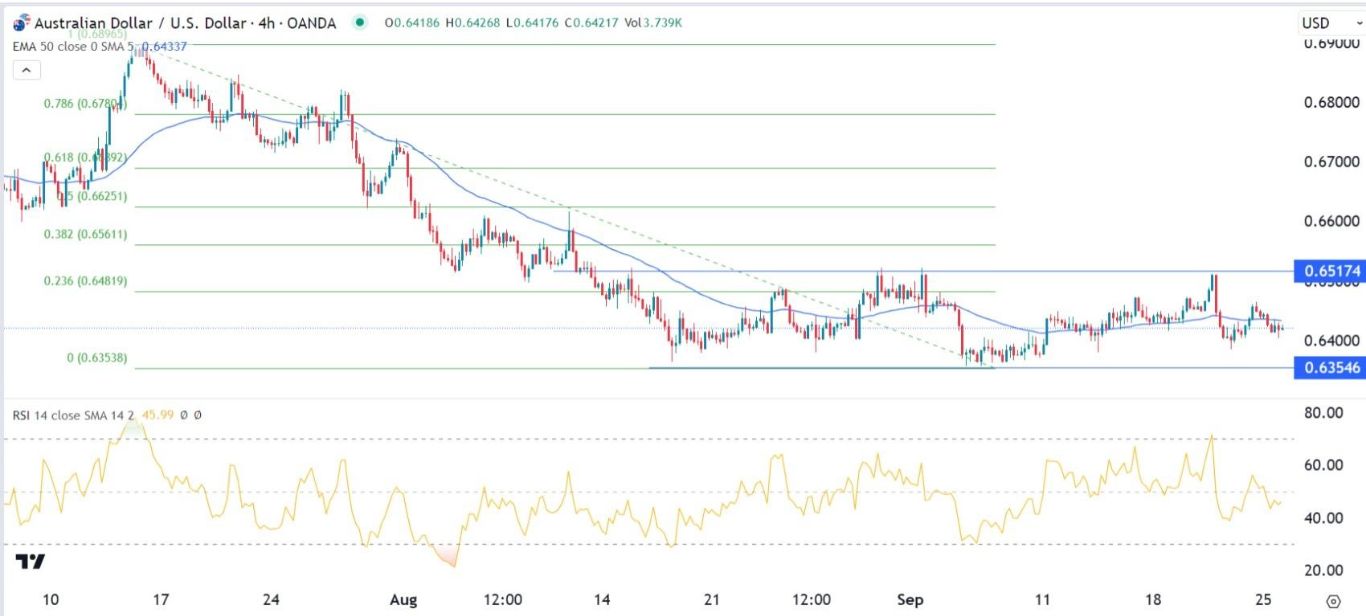
Task: Open chart settings gear icon
Action: pyautogui.click(x=1331, y=602)
